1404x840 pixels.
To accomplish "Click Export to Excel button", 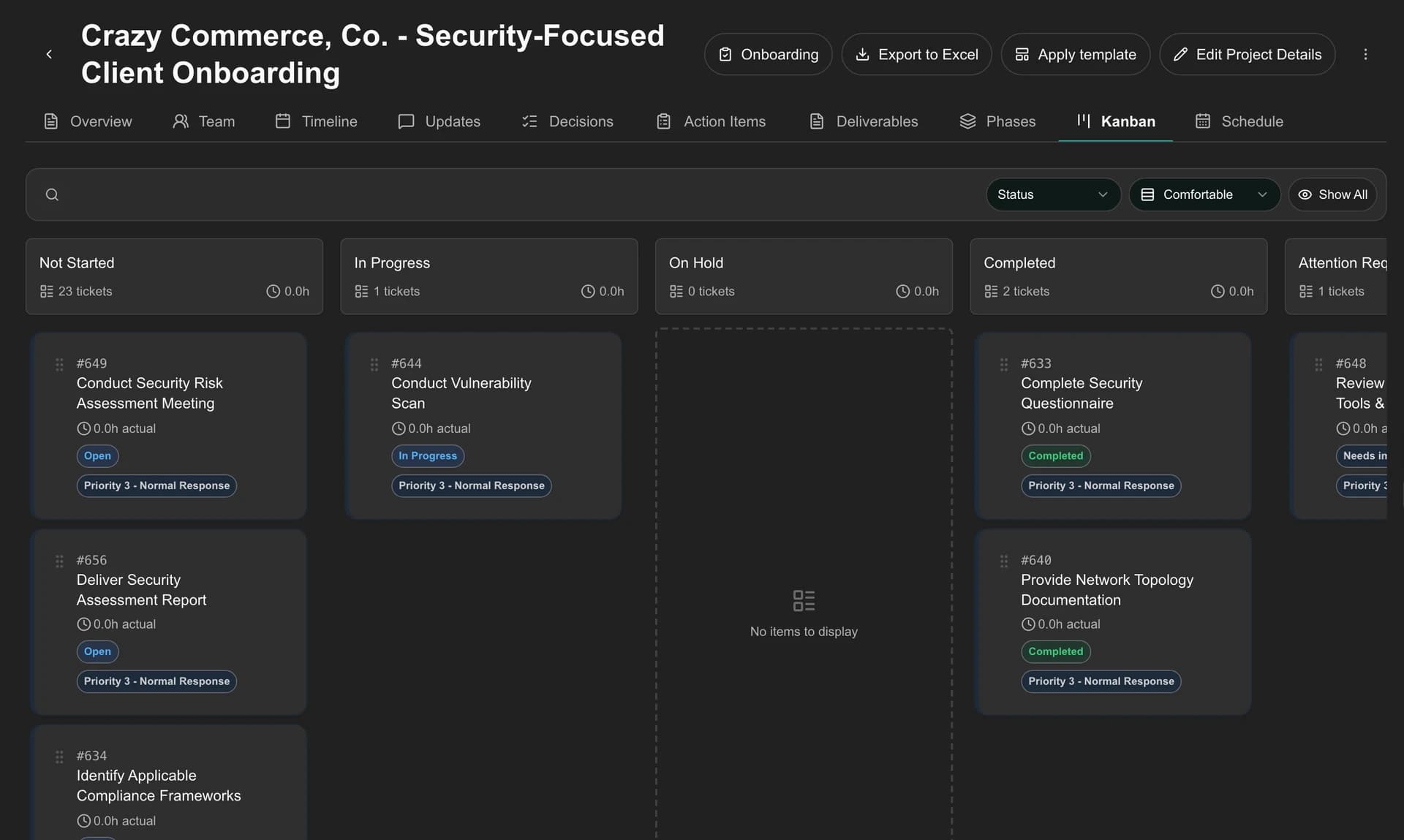I will [x=916, y=54].
